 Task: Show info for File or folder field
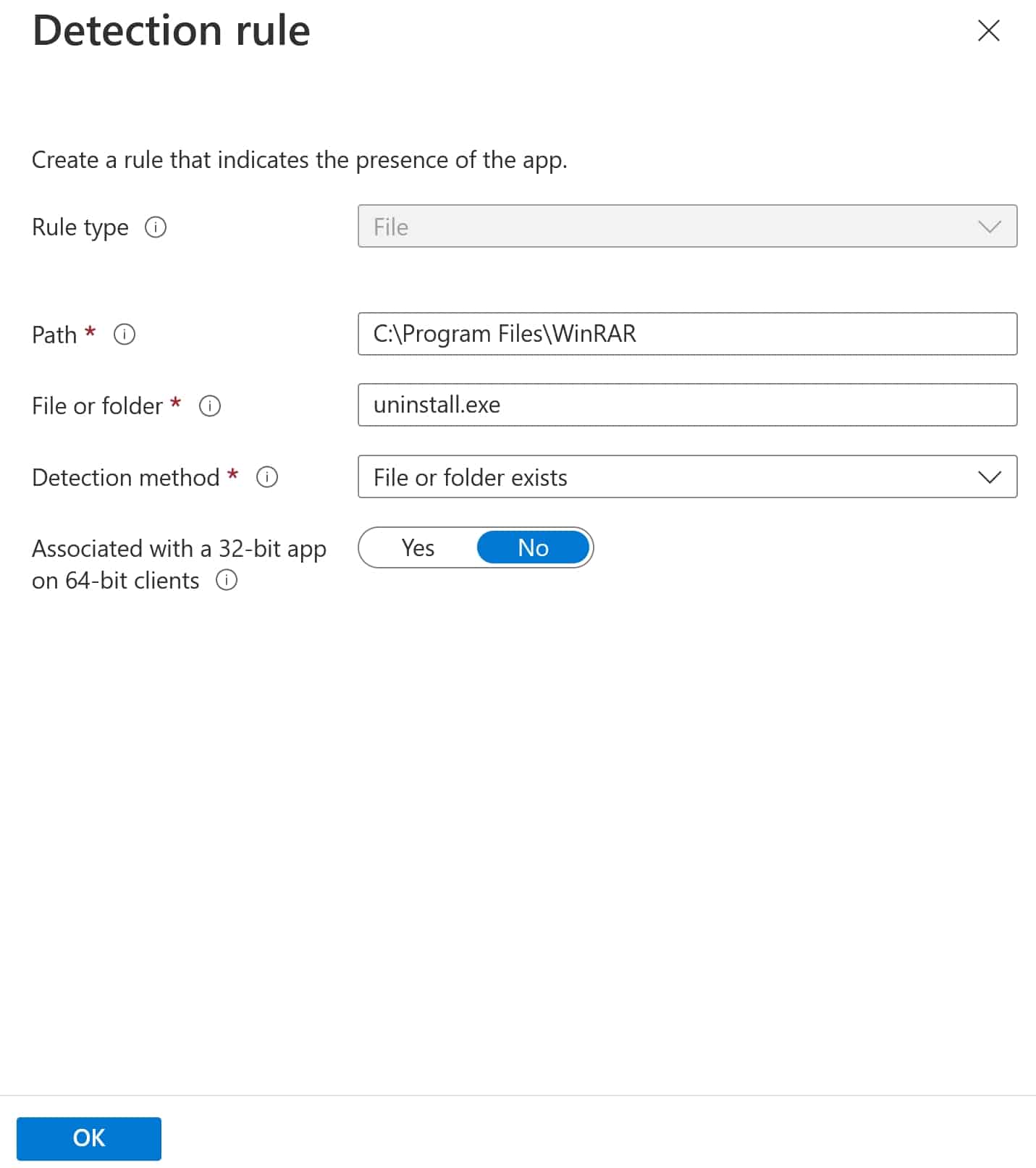(x=209, y=407)
